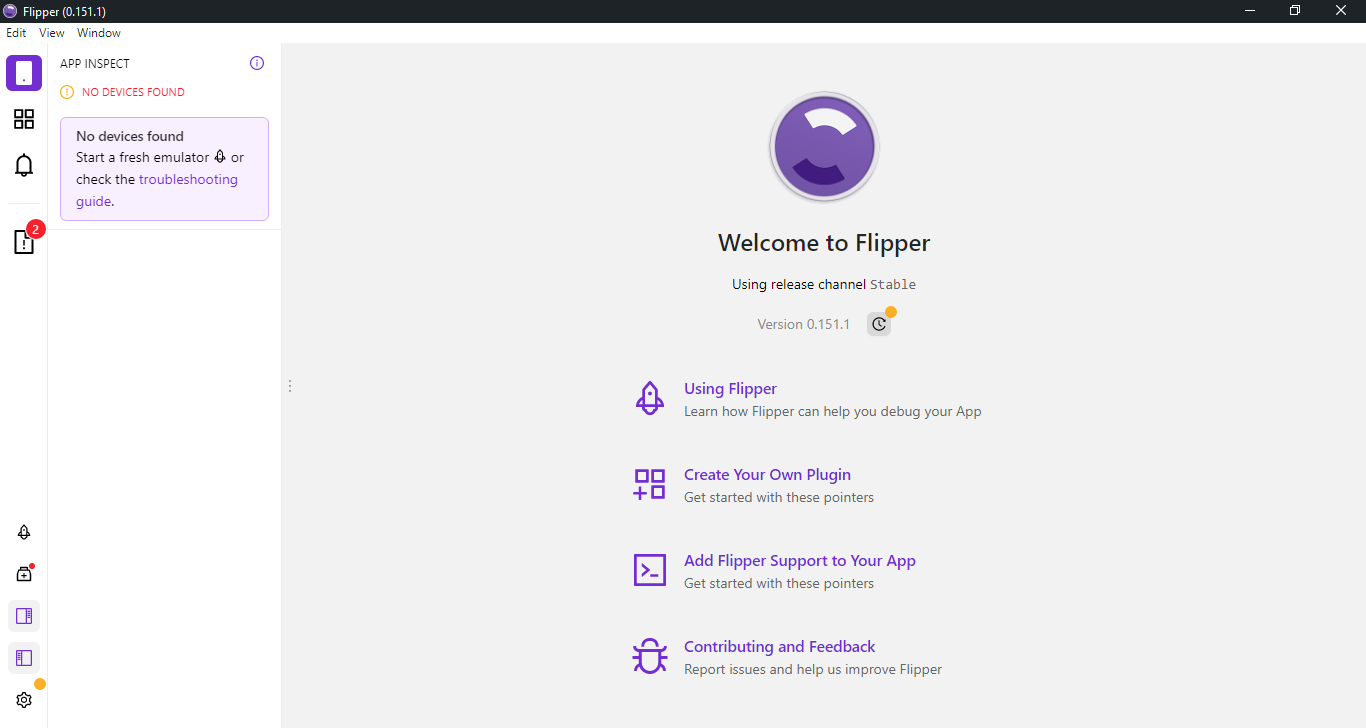Toggle the left sidebar panel

pos(24,658)
